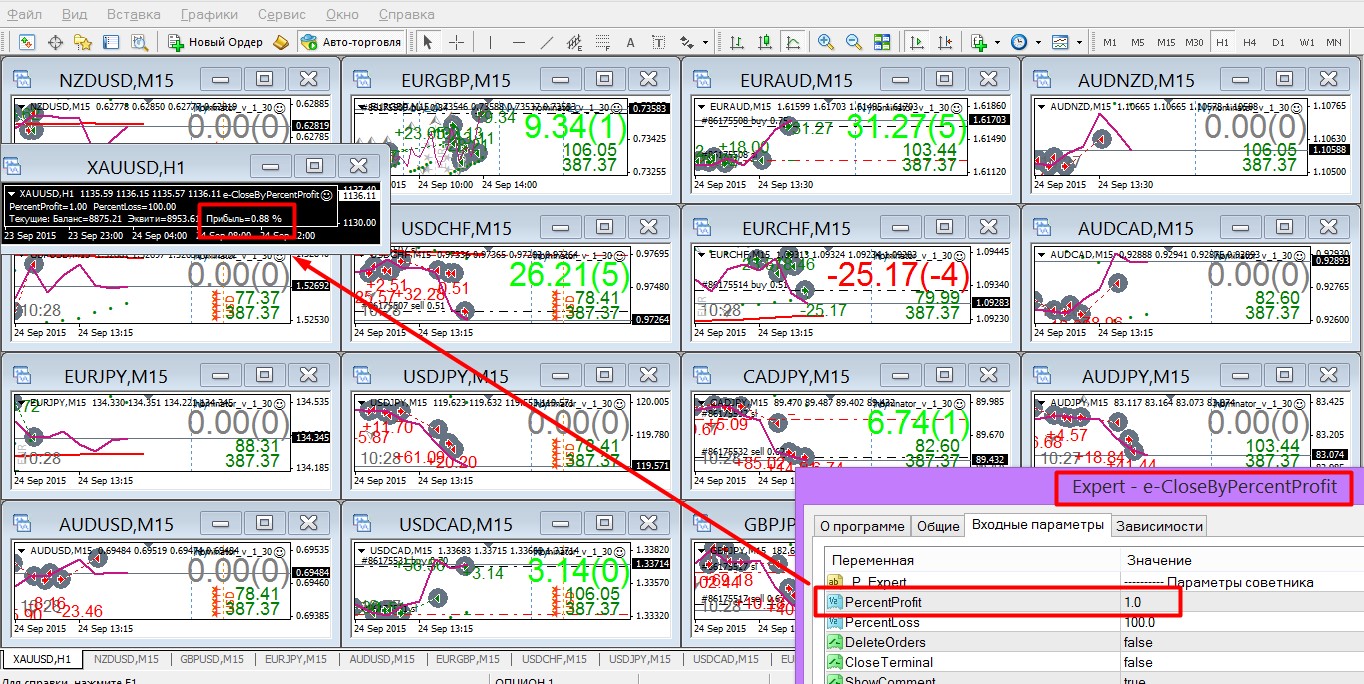The height and width of the screenshot is (684, 1364).
Task: Select the D1 timeframe
Action: tap(1278, 42)
